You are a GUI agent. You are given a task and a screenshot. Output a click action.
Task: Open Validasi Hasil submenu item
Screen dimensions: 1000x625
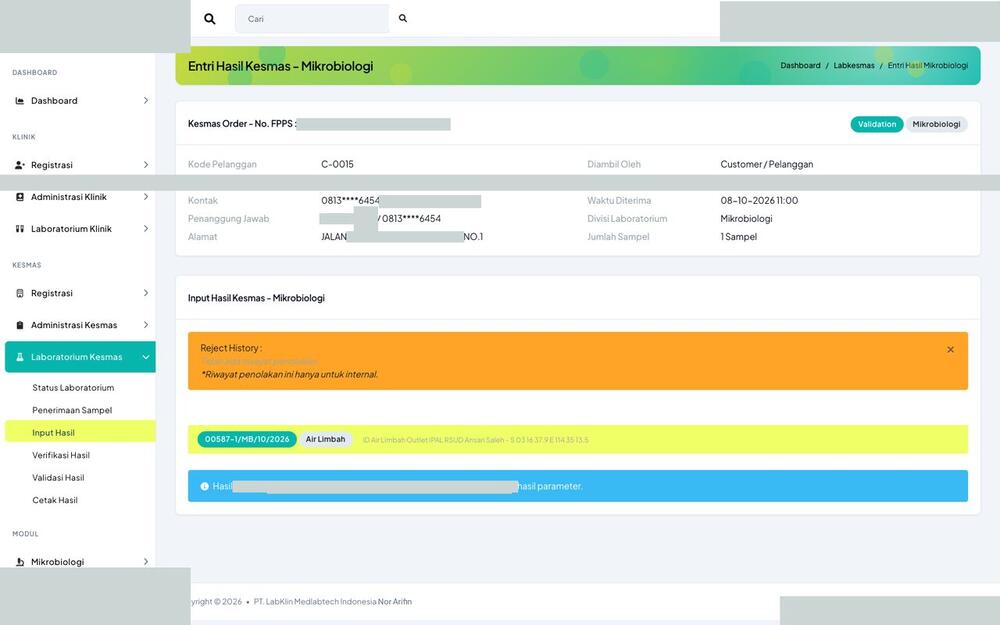[x=58, y=478]
